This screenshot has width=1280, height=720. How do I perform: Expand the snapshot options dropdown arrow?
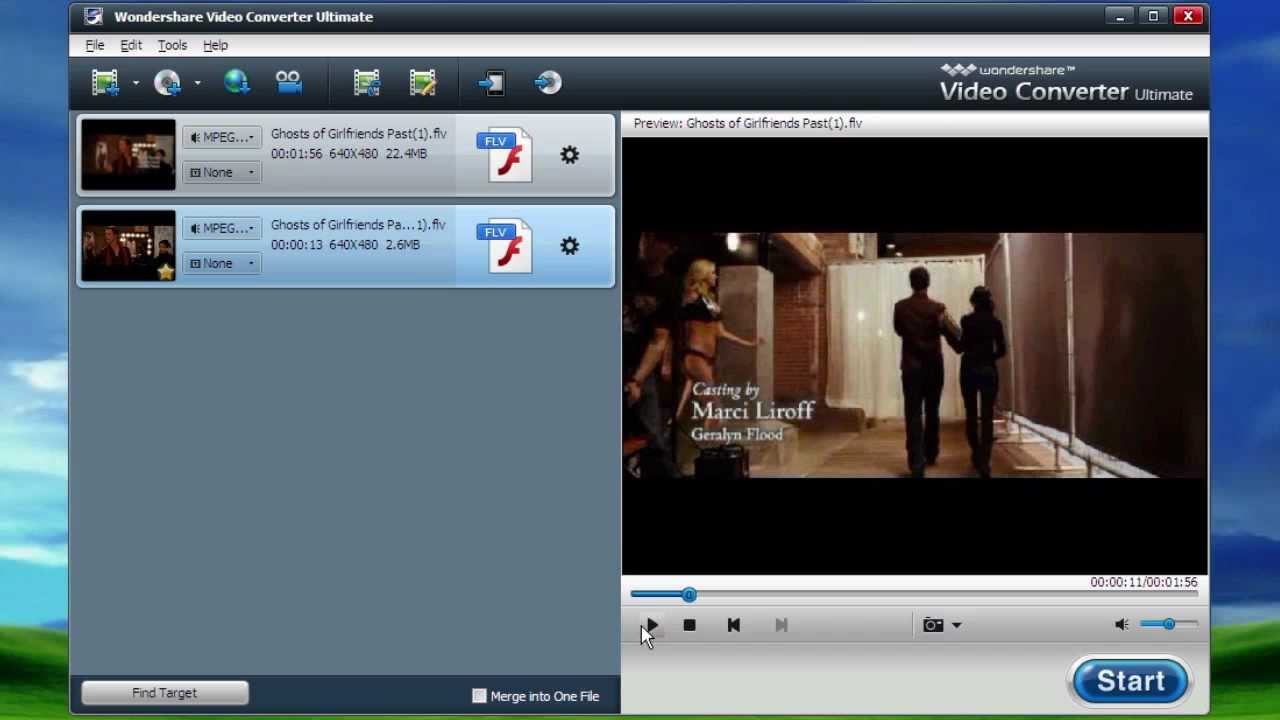(x=956, y=625)
